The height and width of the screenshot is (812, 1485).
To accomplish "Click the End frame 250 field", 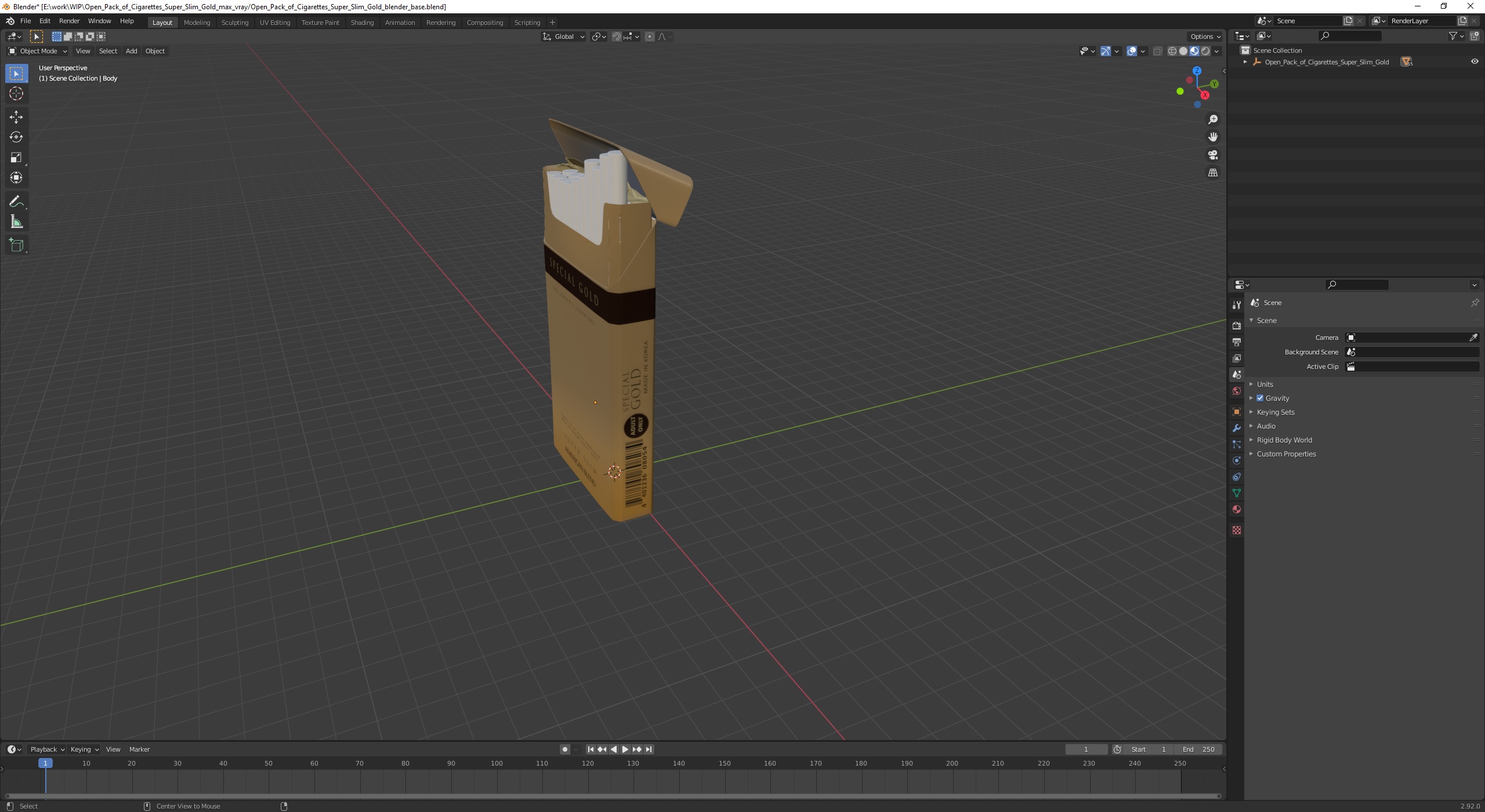I will 1198,749.
